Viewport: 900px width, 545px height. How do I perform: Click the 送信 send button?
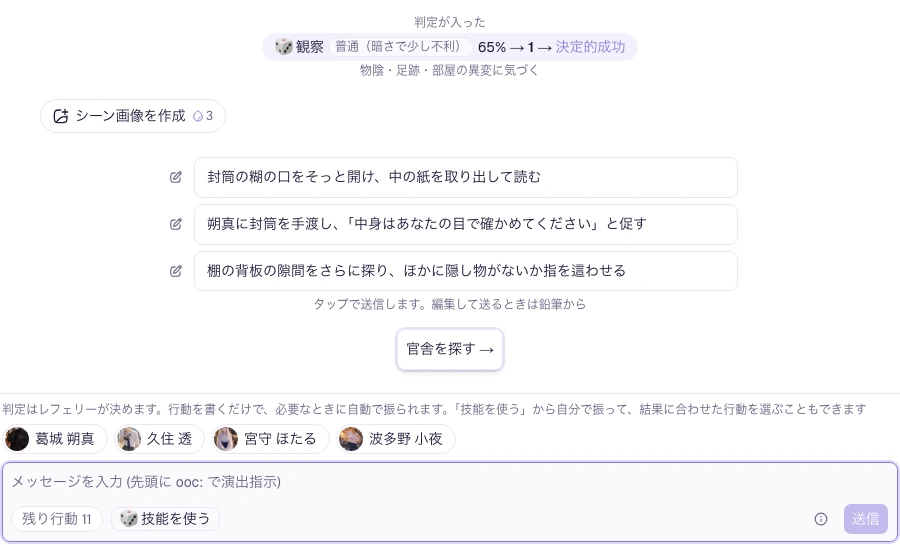[866, 519]
